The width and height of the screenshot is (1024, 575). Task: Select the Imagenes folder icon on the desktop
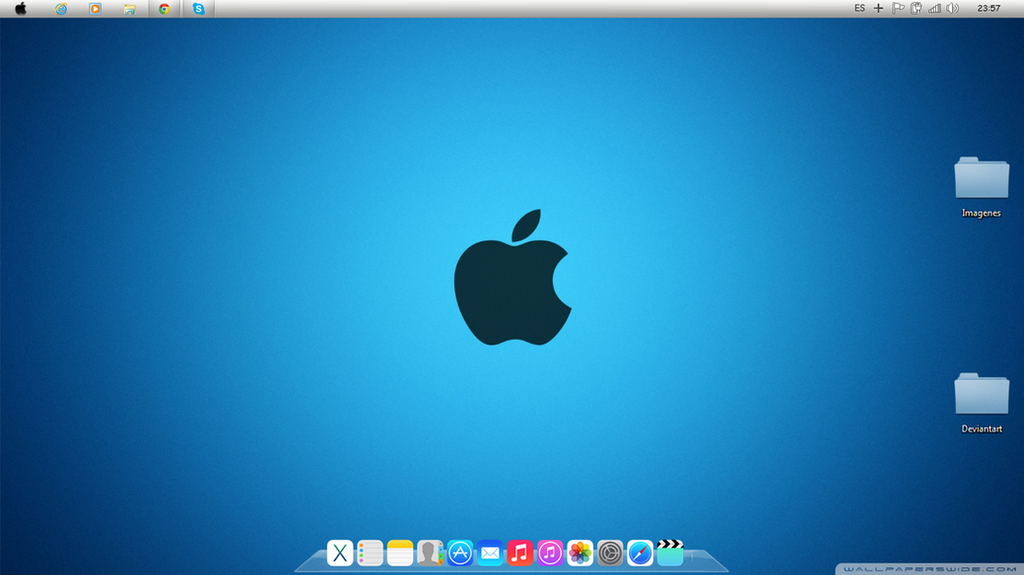[982, 177]
